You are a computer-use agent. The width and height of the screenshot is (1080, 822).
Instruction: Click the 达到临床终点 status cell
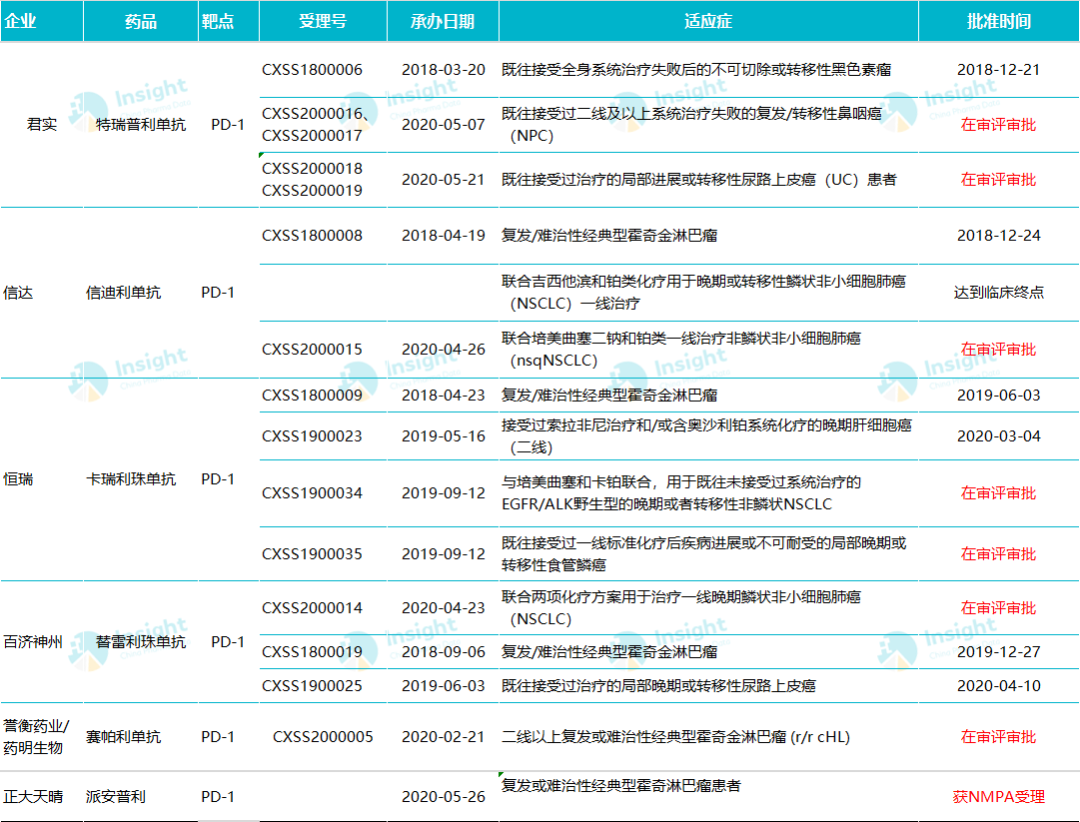click(999, 292)
